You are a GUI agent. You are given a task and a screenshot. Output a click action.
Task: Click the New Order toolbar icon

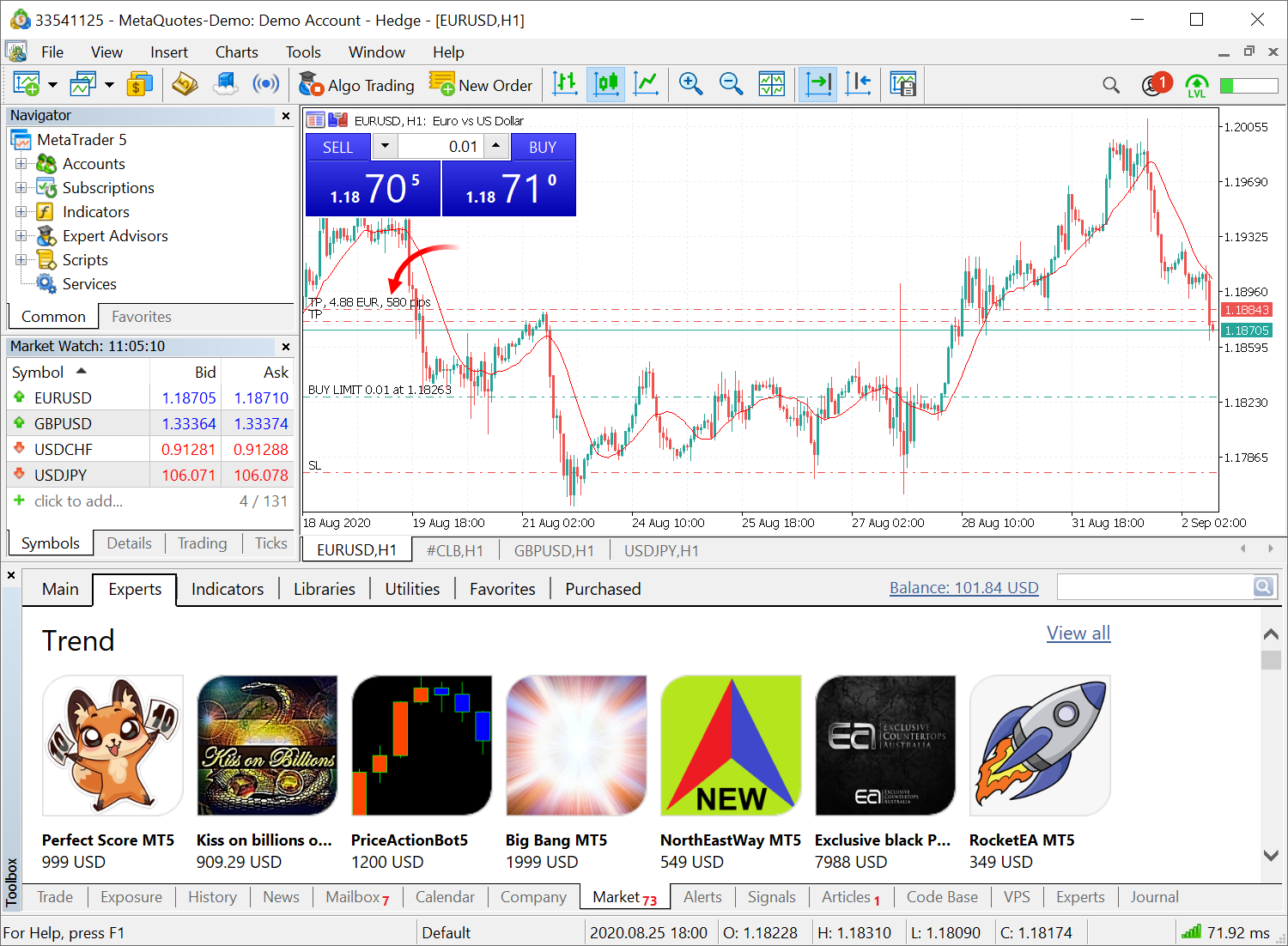click(x=481, y=84)
